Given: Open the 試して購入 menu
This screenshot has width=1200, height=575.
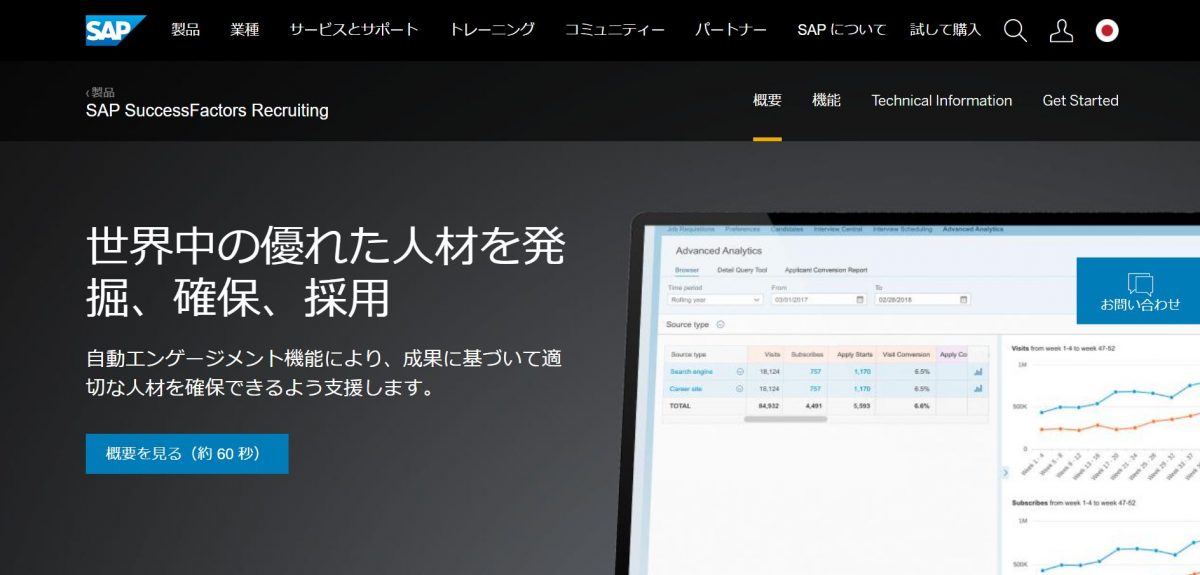Looking at the screenshot, I should click(x=946, y=30).
